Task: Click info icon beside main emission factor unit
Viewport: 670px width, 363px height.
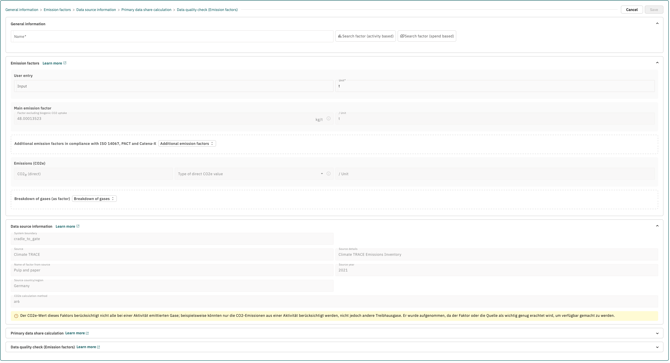Action: point(329,119)
